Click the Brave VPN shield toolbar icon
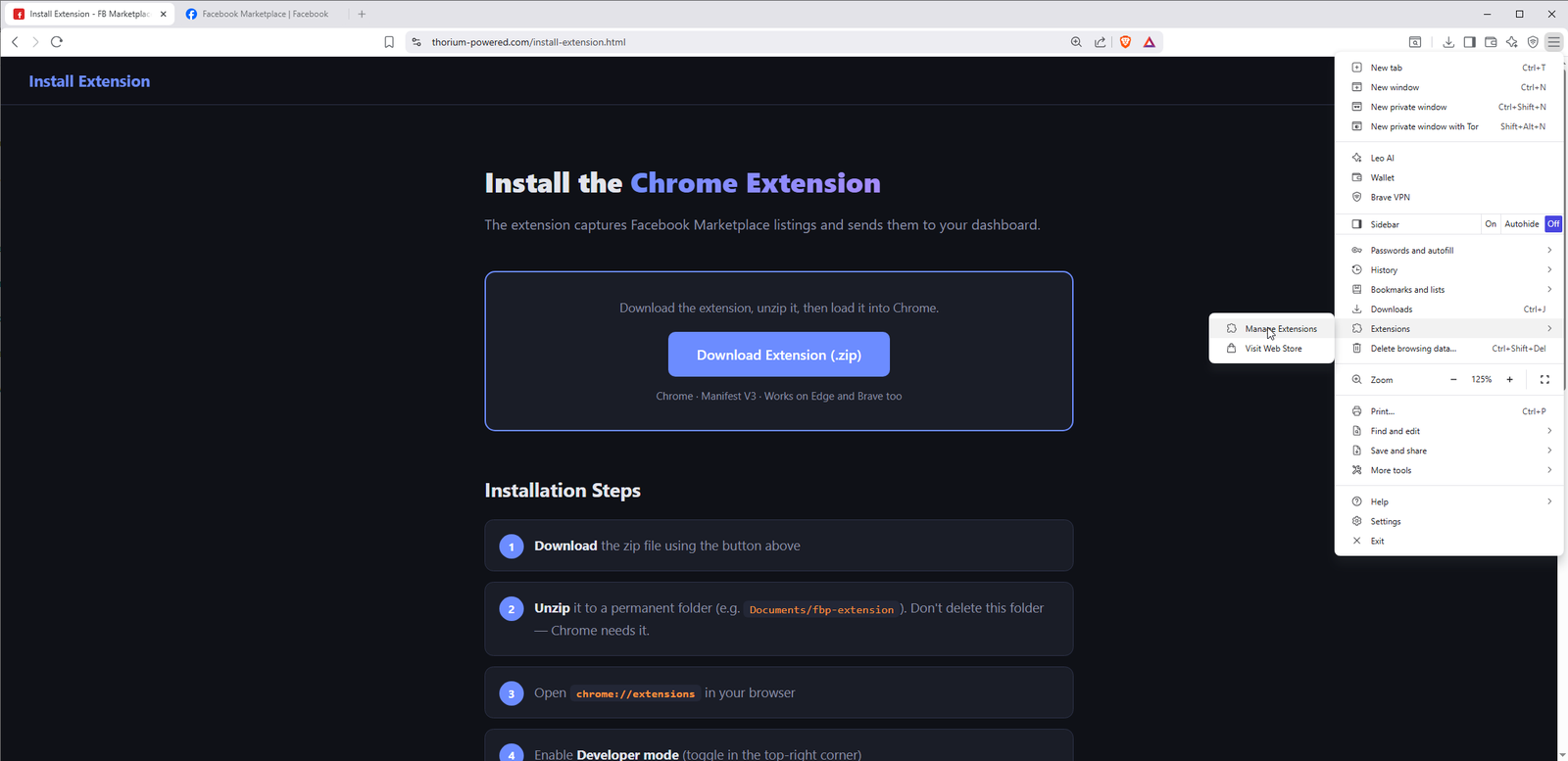Screen dimensions: 1568x761 (1533, 42)
